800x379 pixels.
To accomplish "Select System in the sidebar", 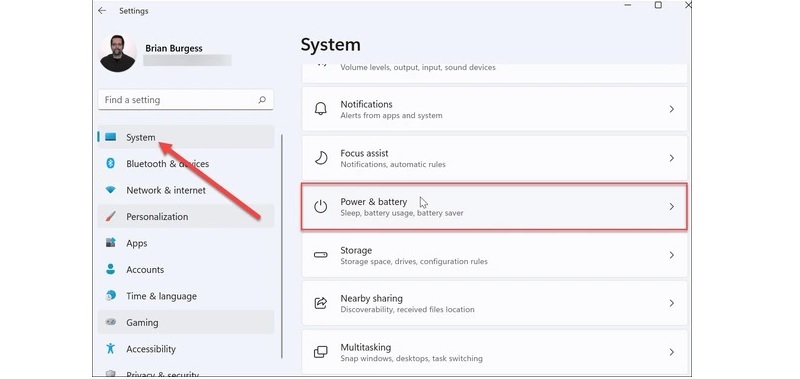I will 186,137.
